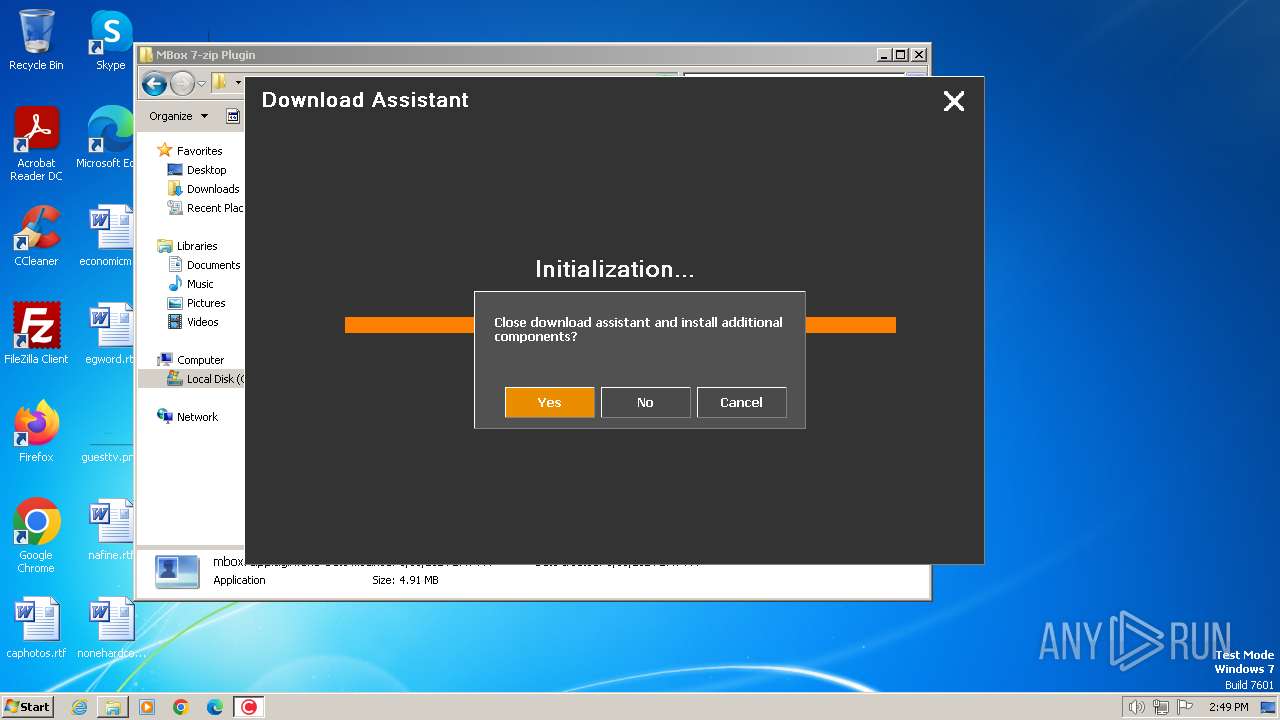This screenshot has width=1280, height=720.
Task: Open the Windows Start menu
Action: [x=28, y=706]
